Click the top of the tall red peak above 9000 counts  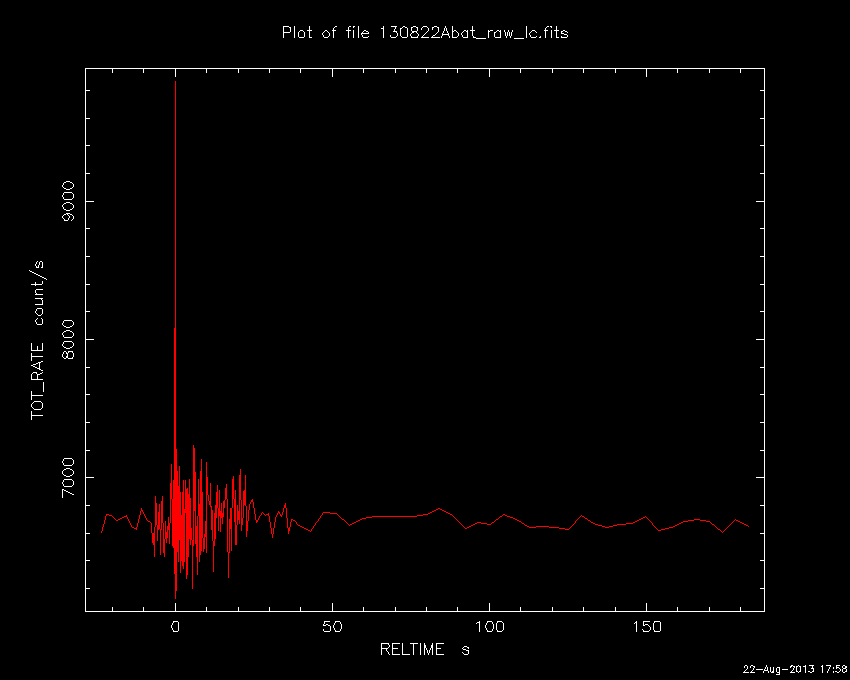coord(175,82)
